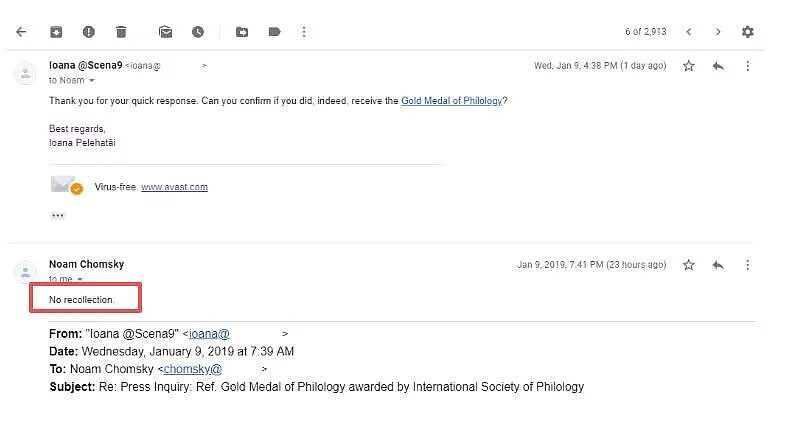Screen dimensions: 788x433
Task: Archive this conversation
Action: pos(56,32)
